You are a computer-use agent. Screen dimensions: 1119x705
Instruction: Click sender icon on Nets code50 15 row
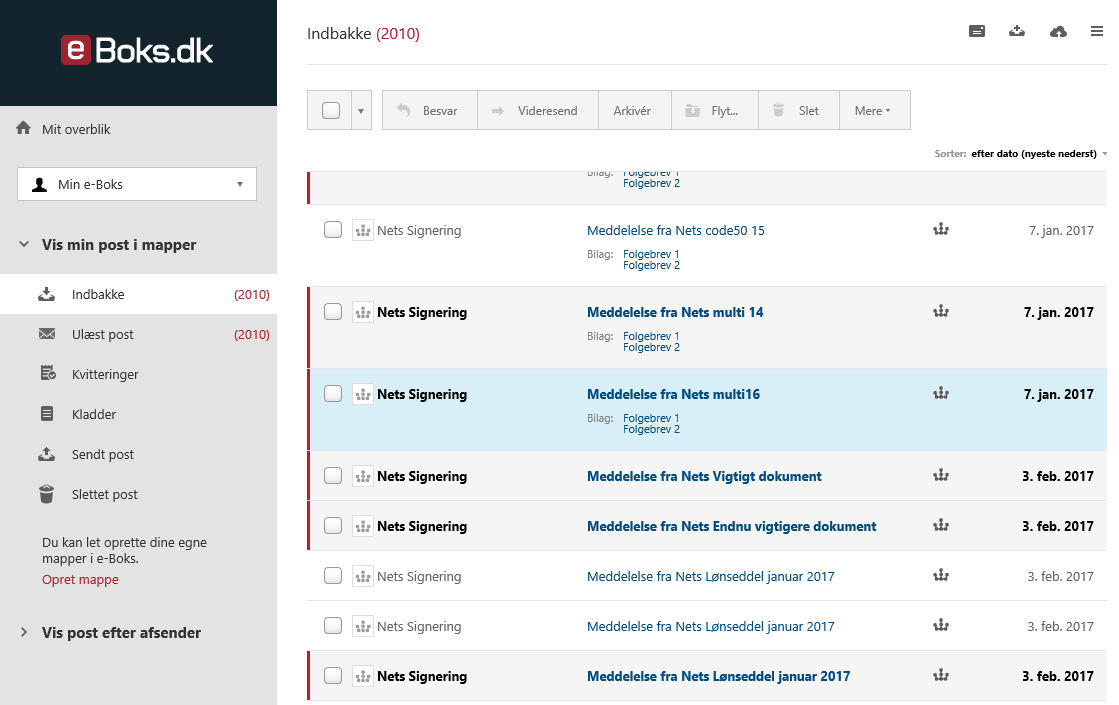click(363, 230)
